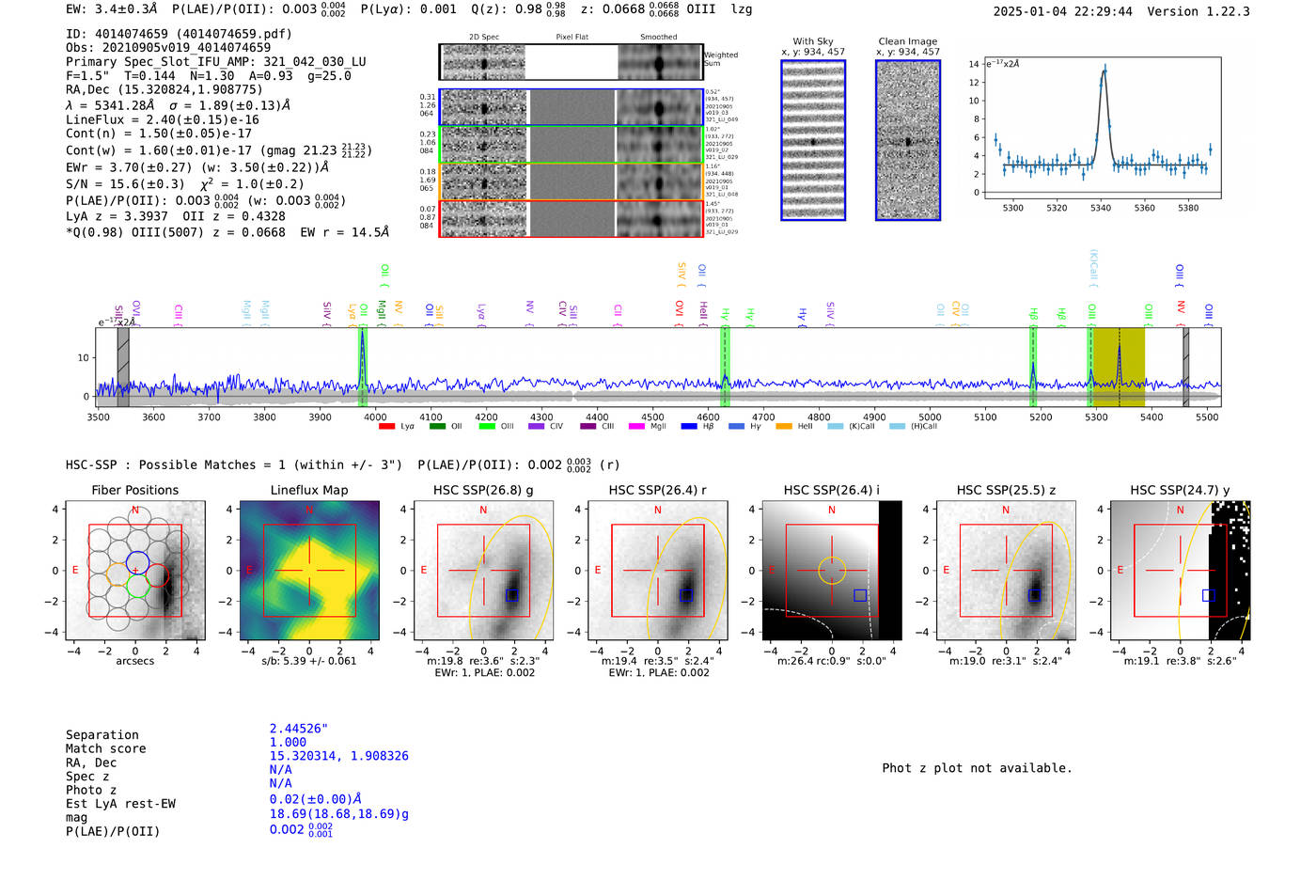This screenshot has width=1316, height=896.
Task: Click the With Sky fiber image
Action: coord(813,140)
